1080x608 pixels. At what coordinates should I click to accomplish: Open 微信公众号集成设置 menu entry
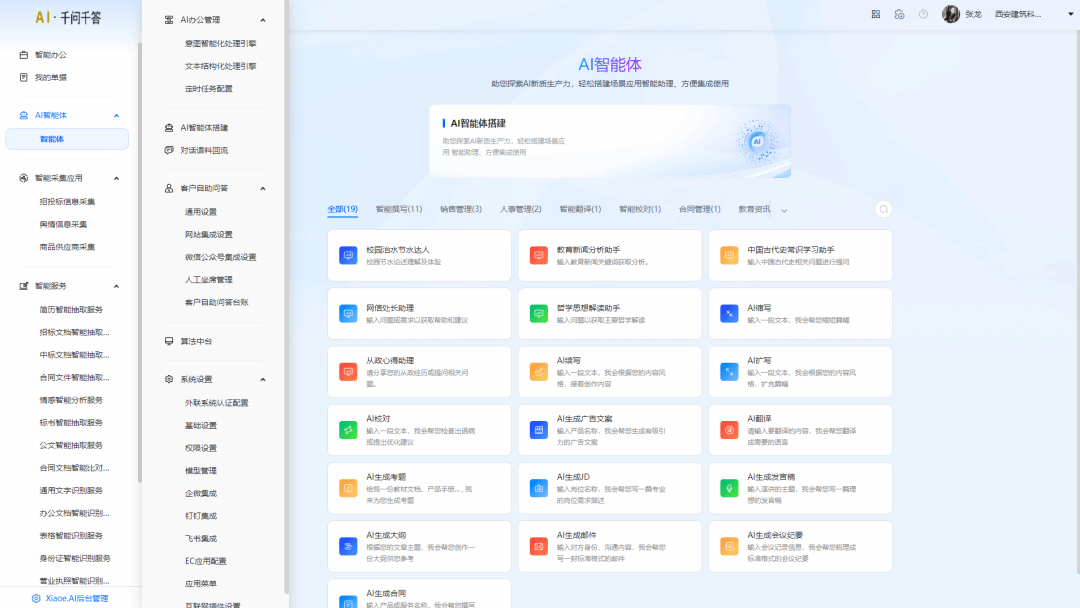click(x=220, y=258)
